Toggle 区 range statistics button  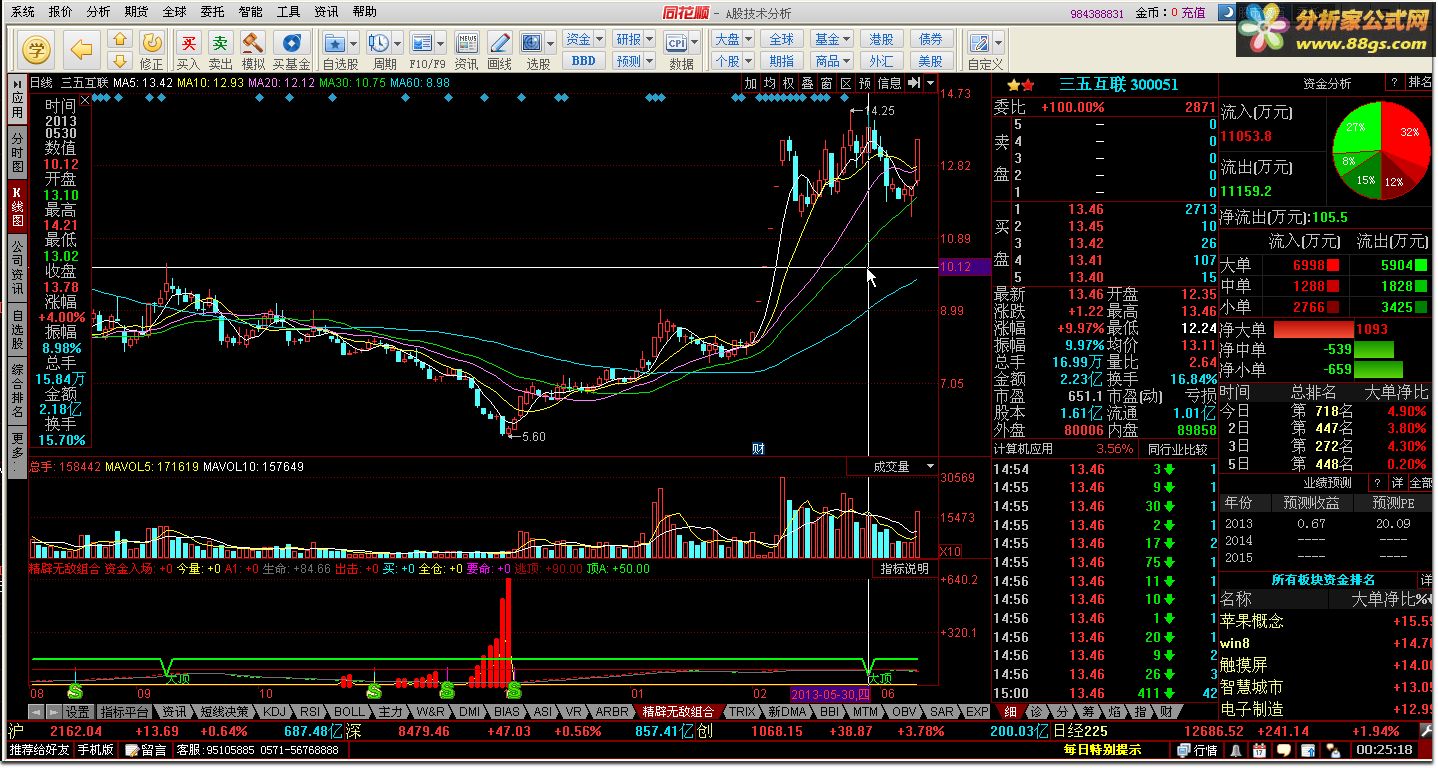pyautogui.click(x=846, y=83)
